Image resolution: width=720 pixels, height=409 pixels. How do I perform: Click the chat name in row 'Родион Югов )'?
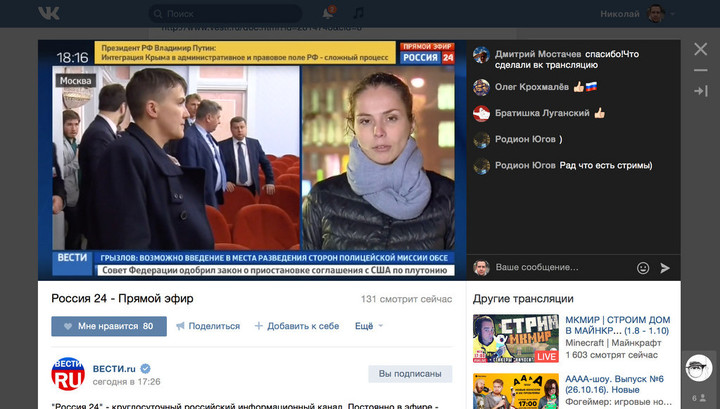[525, 139]
